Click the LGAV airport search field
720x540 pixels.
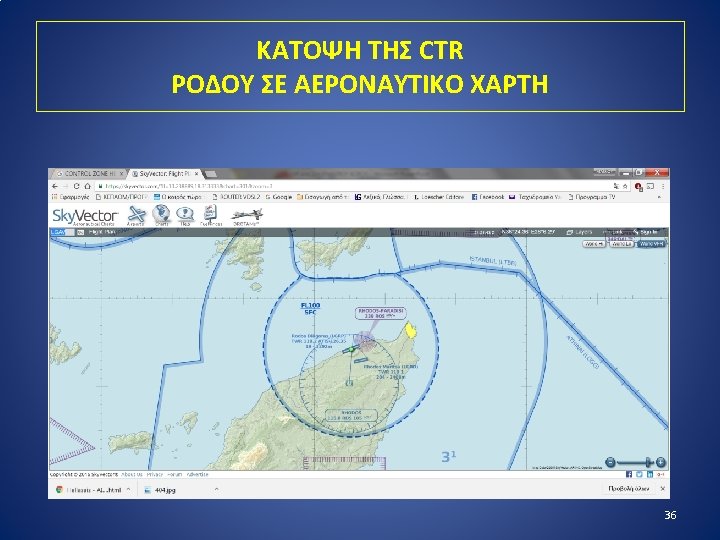pos(62,232)
